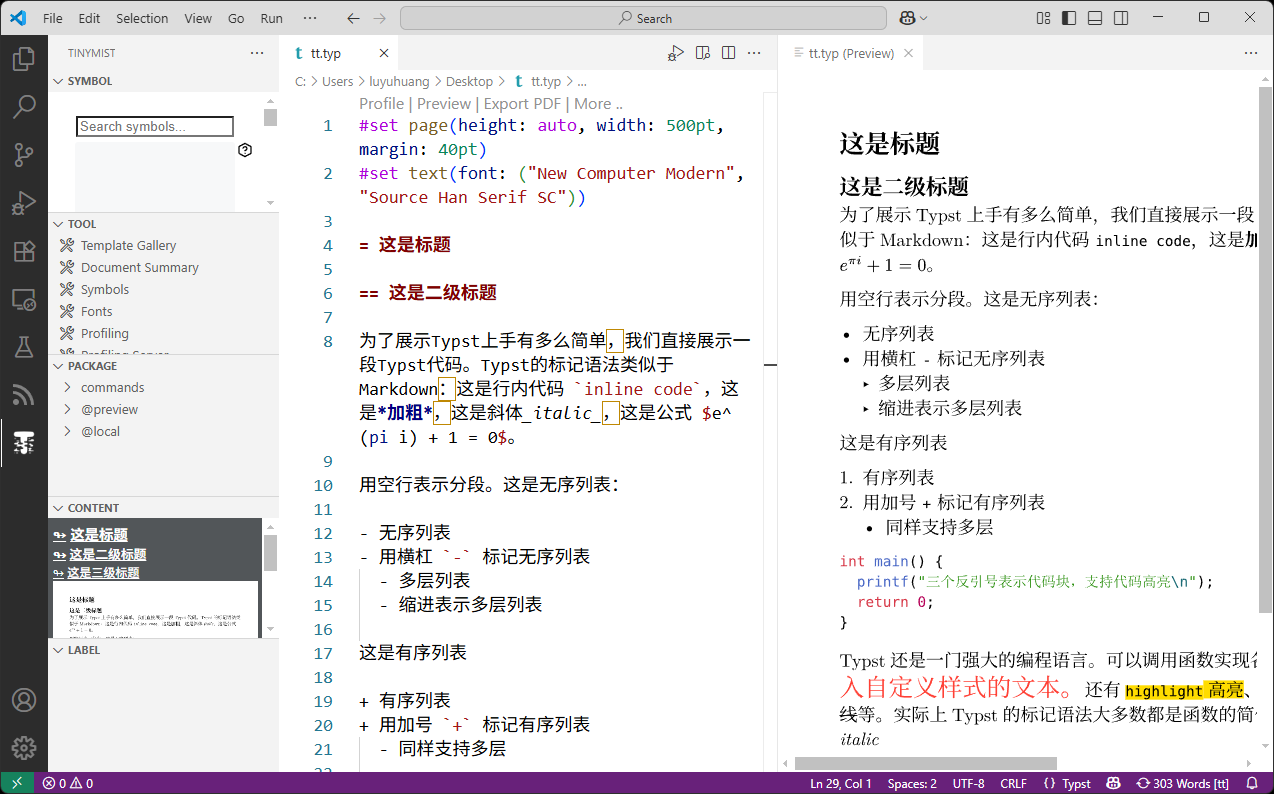1274x794 pixels.
Task: Open the Manage gear menu
Action: point(24,748)
